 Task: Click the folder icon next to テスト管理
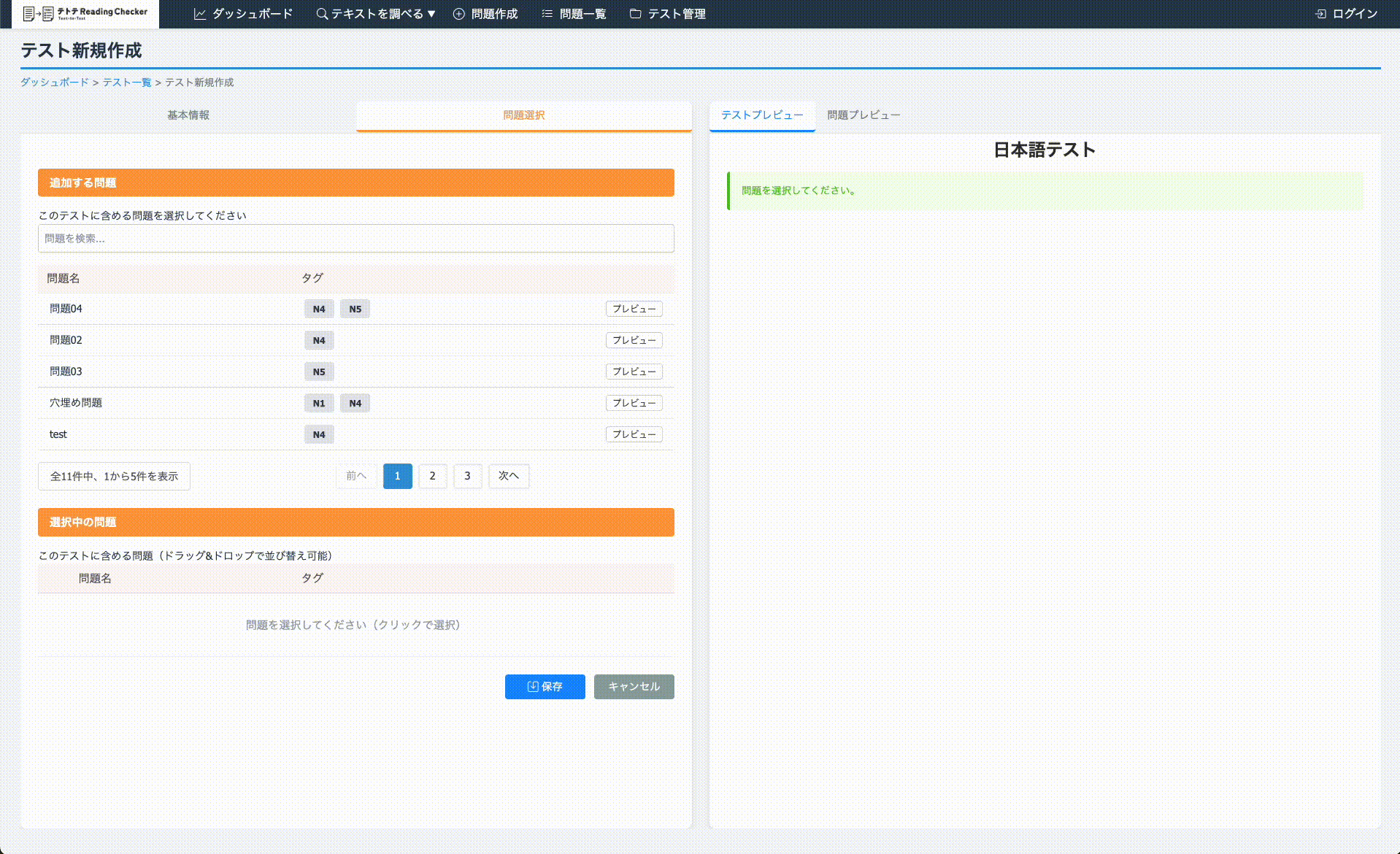[x=634, y=13]
